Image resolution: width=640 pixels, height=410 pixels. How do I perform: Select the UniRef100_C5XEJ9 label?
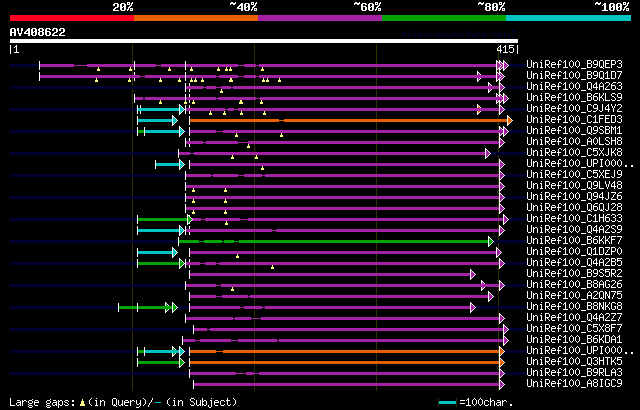[574, 175]
